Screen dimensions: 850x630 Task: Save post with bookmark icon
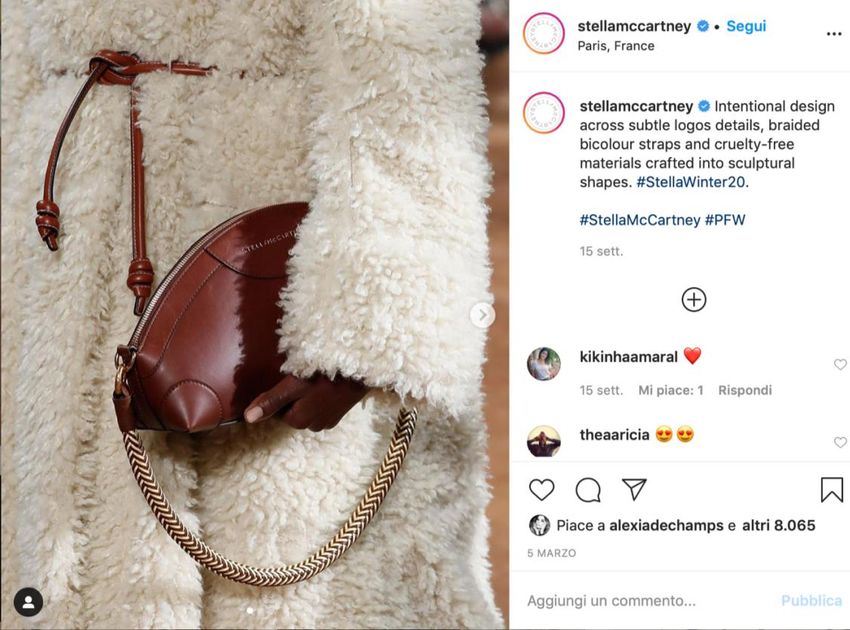point(831,490)
